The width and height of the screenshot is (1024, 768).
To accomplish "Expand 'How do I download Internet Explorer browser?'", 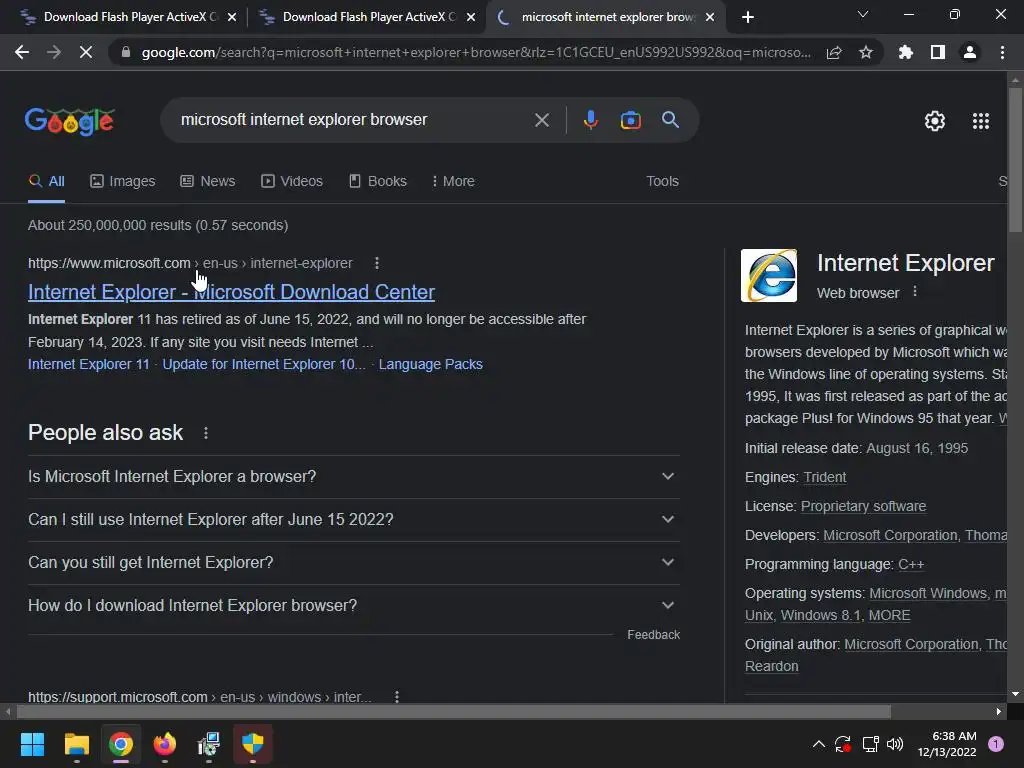I will pos(353,606).
